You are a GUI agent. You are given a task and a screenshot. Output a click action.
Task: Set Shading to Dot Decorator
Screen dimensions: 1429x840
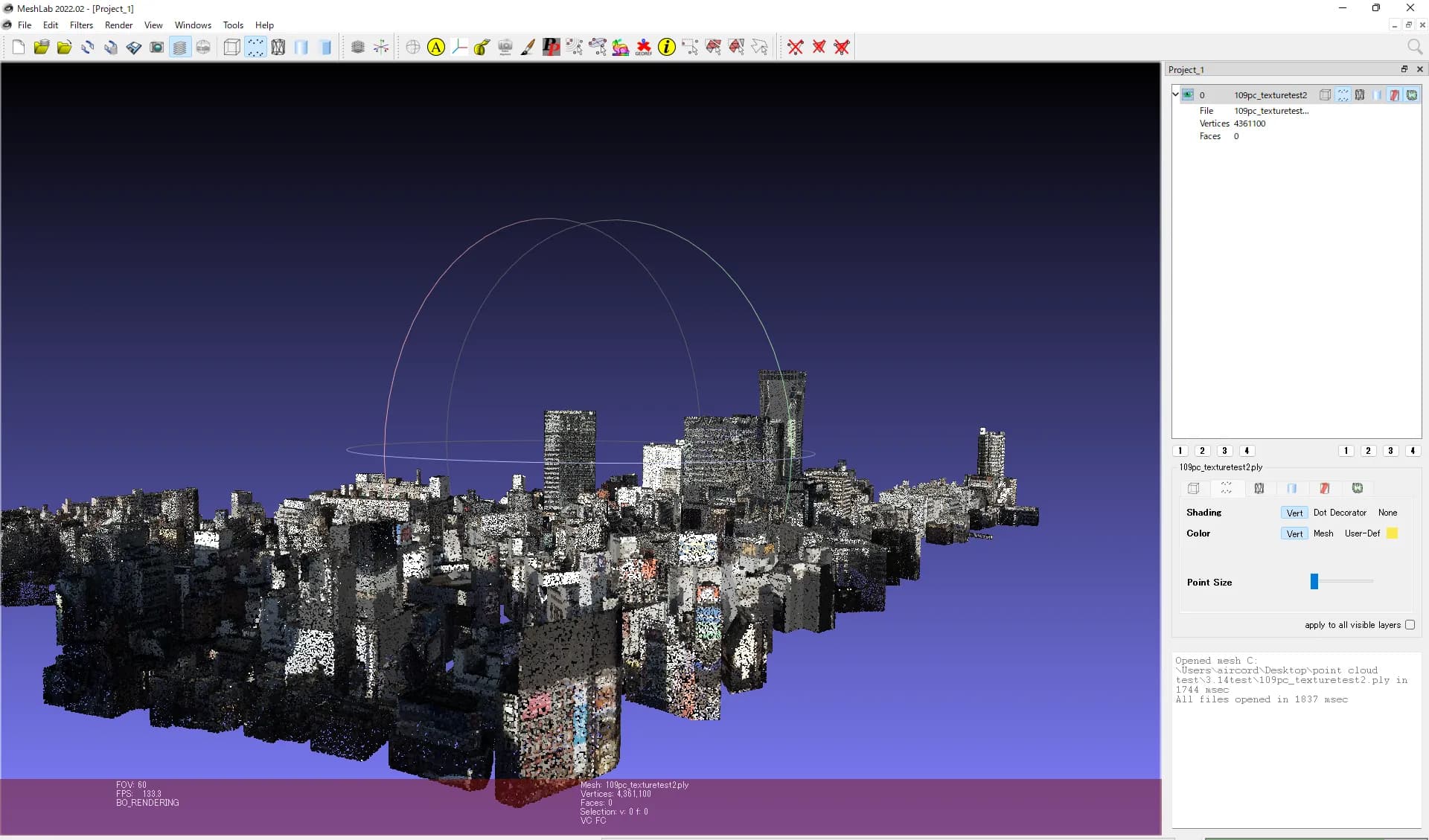1340,513
